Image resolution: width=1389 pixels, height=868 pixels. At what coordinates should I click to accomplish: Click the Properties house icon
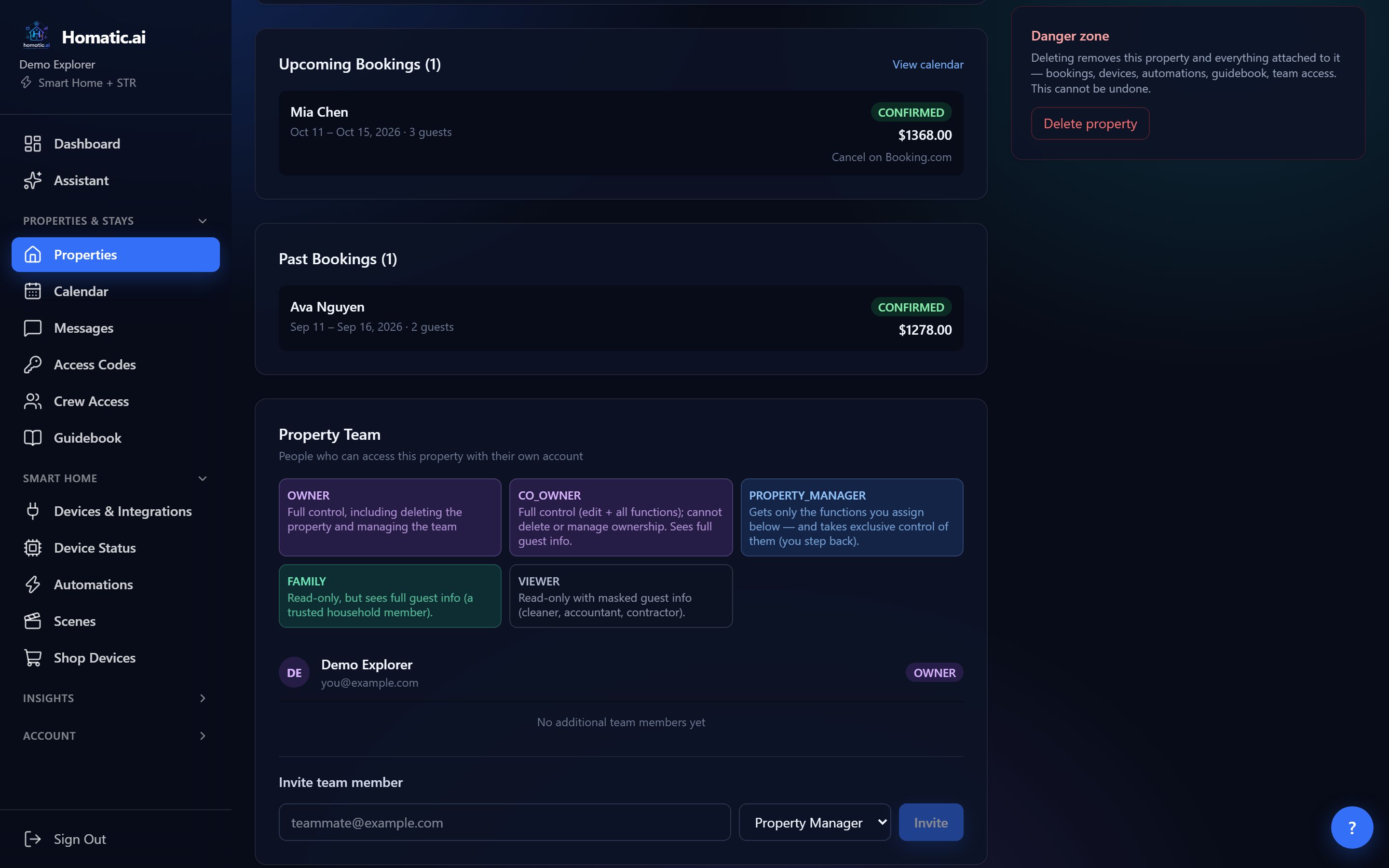(33, 254)
